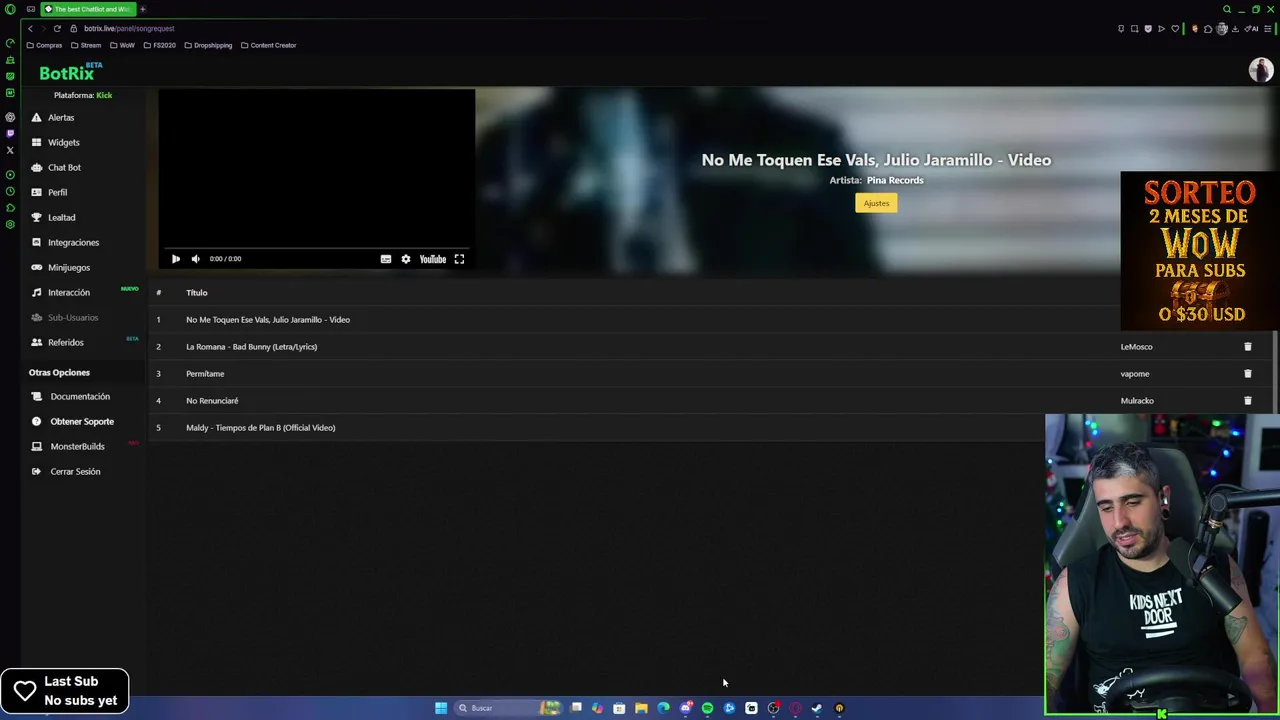Open WoW bookmark folder
1280x720 pixels.
point(122,46)
